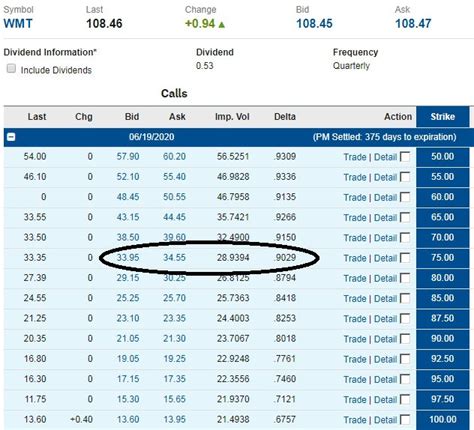Screen dimensions: 474x430
Task: Click Trade for the 80.00 strike
Action: click(x=355, y=278)
